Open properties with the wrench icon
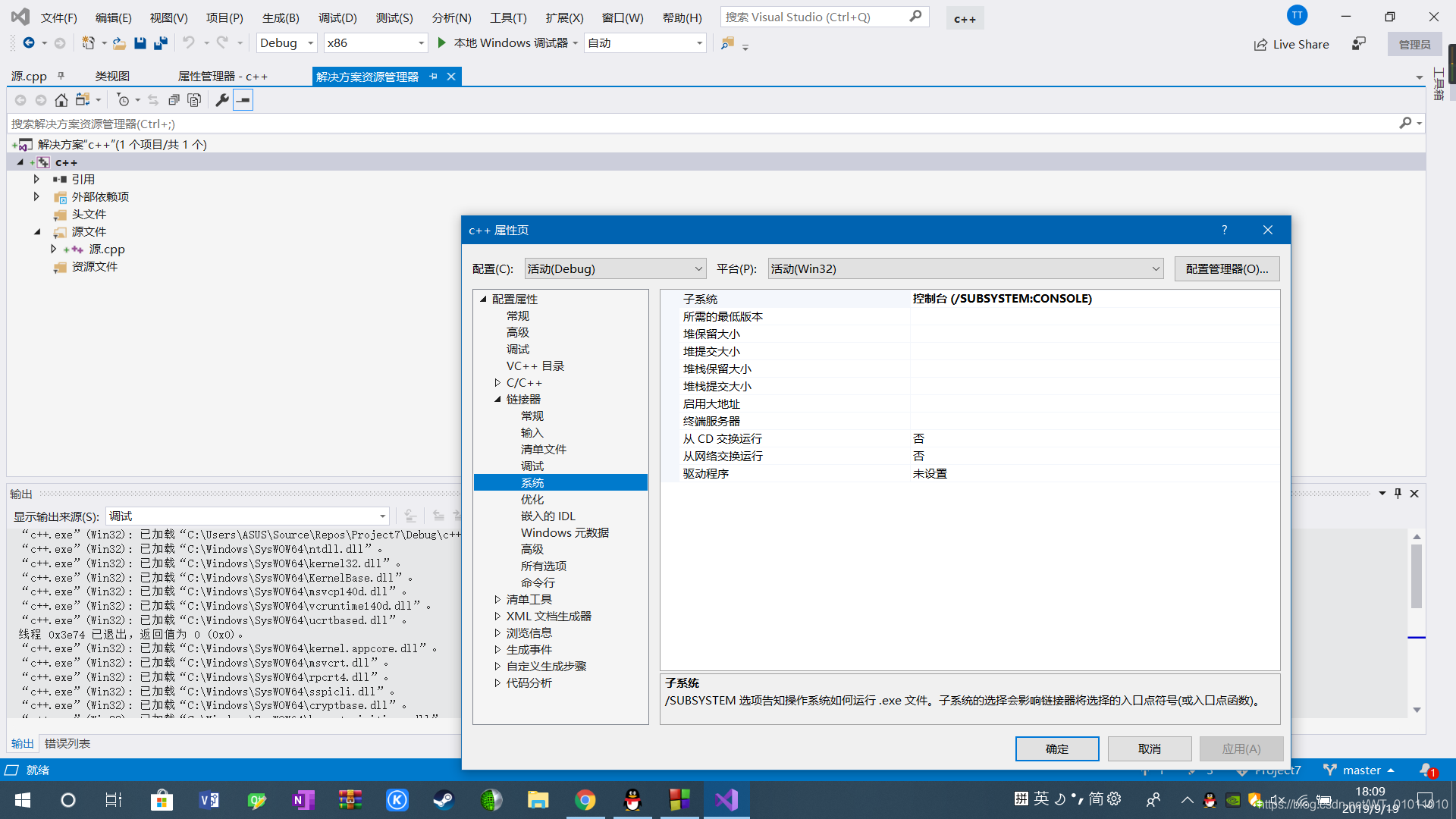 pyautogui.click(x=222, y=100)
